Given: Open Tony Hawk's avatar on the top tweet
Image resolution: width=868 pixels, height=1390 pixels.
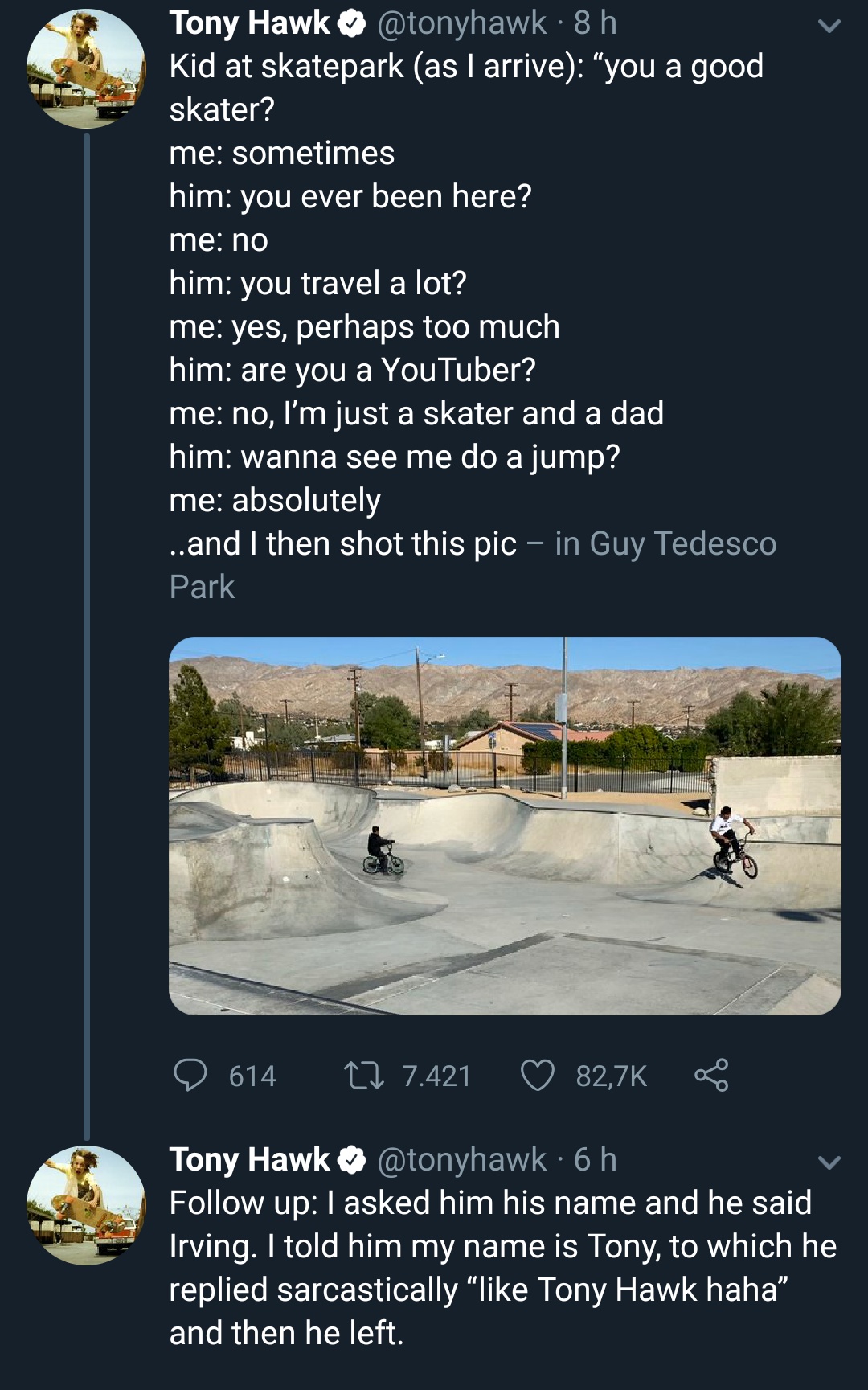Looking at the screenshot, I should [86, 69].
